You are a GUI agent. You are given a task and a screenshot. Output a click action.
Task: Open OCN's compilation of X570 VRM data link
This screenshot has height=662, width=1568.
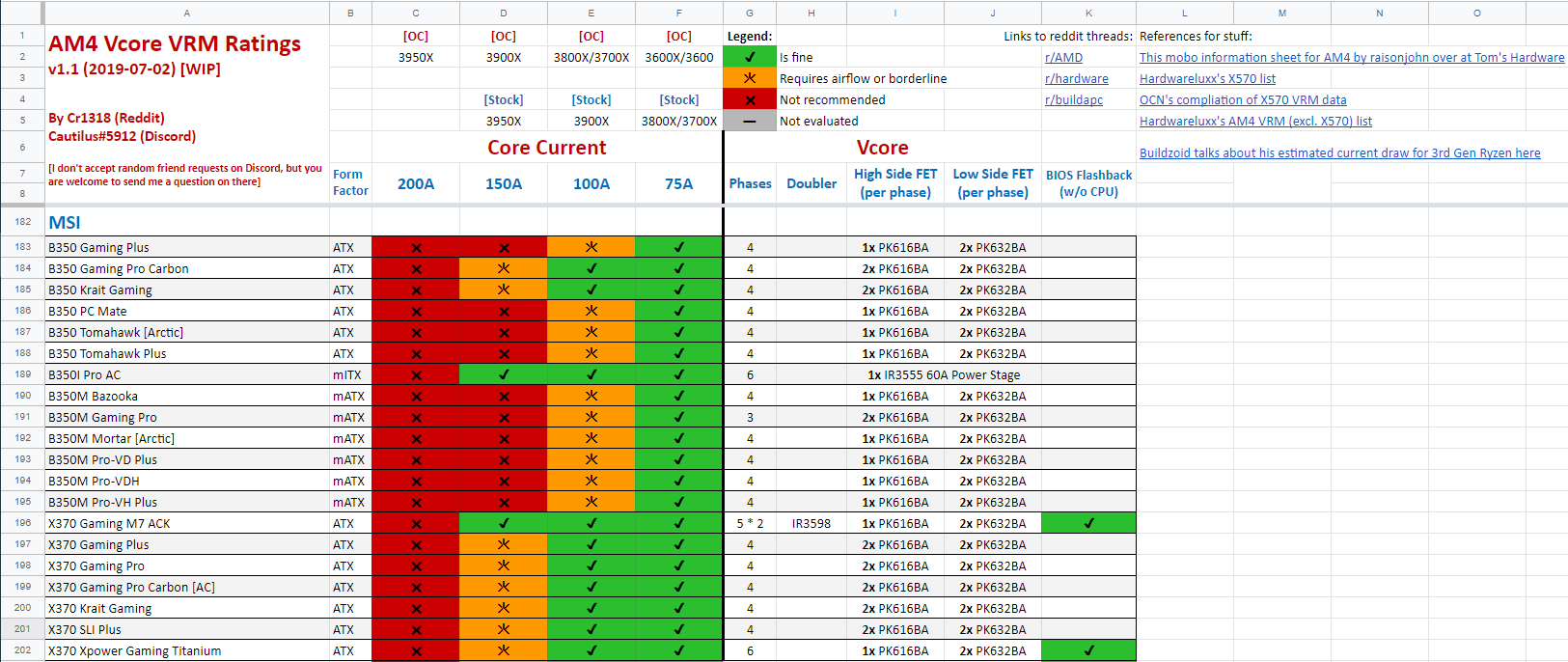[x=1243, y=99]
